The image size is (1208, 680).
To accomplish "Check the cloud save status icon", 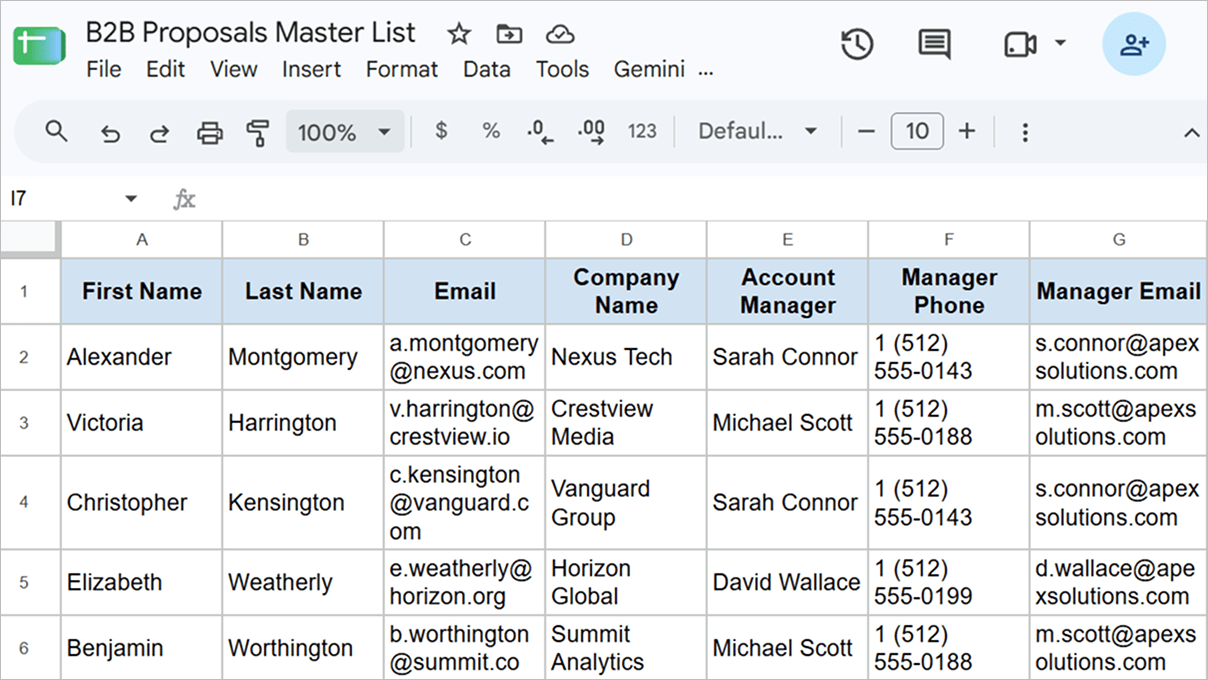I will [560, 34].
